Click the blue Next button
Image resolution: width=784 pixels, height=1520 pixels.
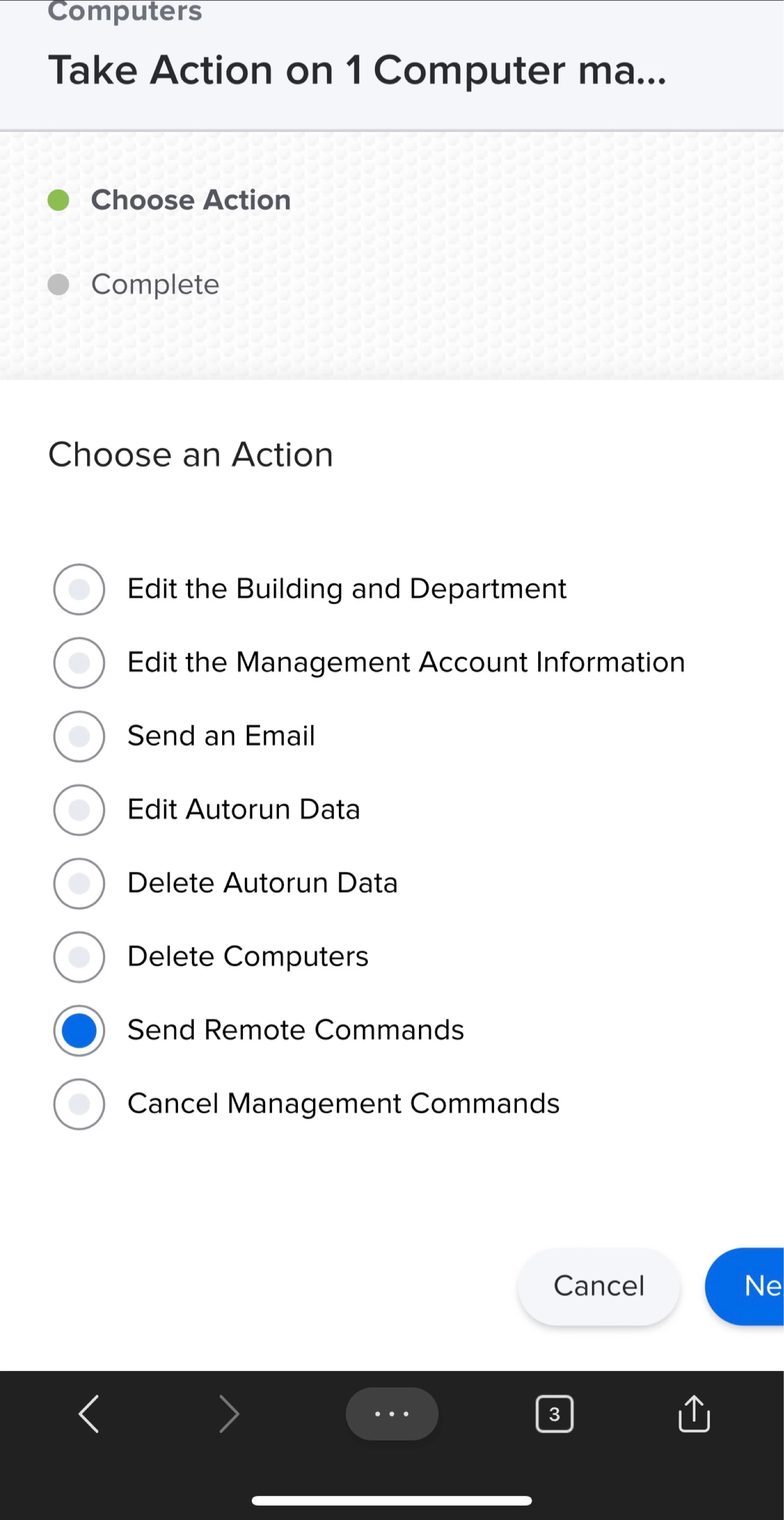click(x=744, y=1286)
